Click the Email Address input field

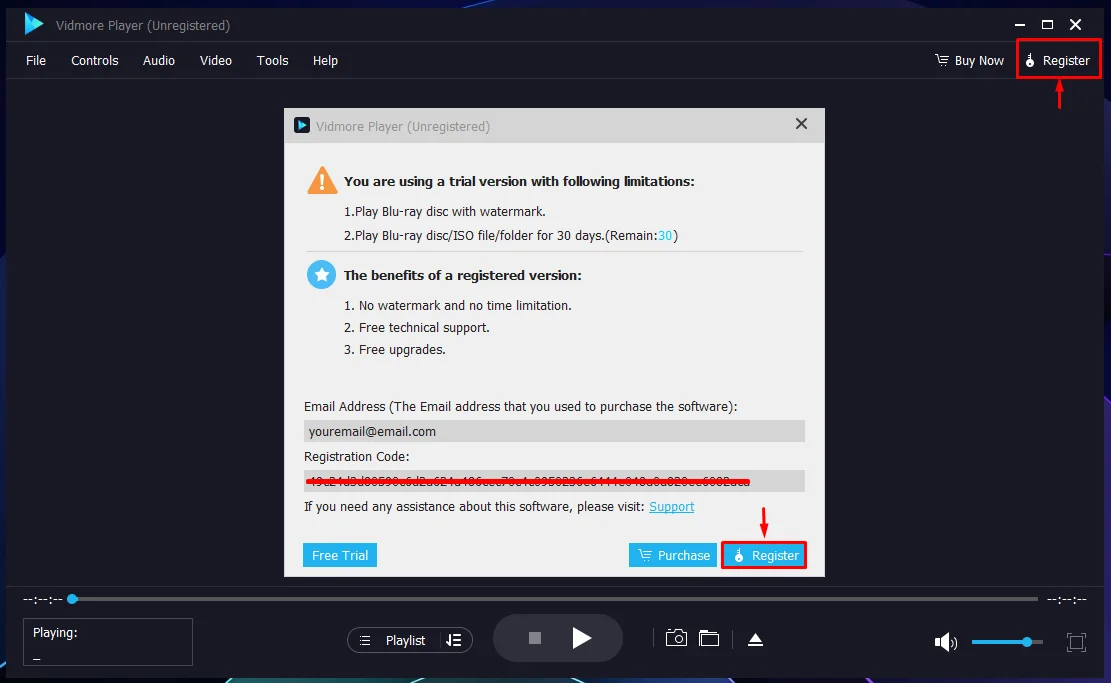[554, 431]
